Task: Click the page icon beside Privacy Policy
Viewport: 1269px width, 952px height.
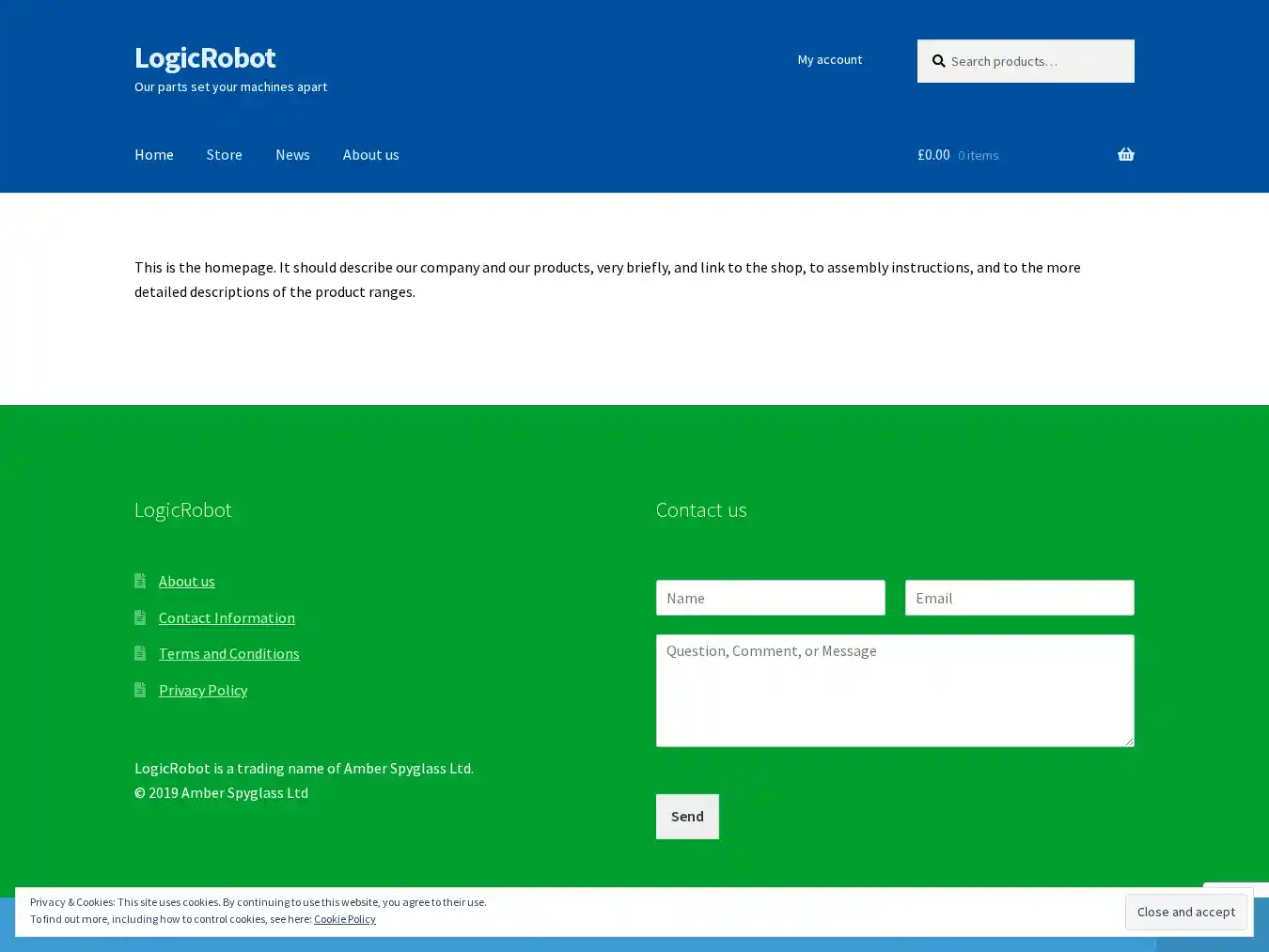Action: coord(140,690)
